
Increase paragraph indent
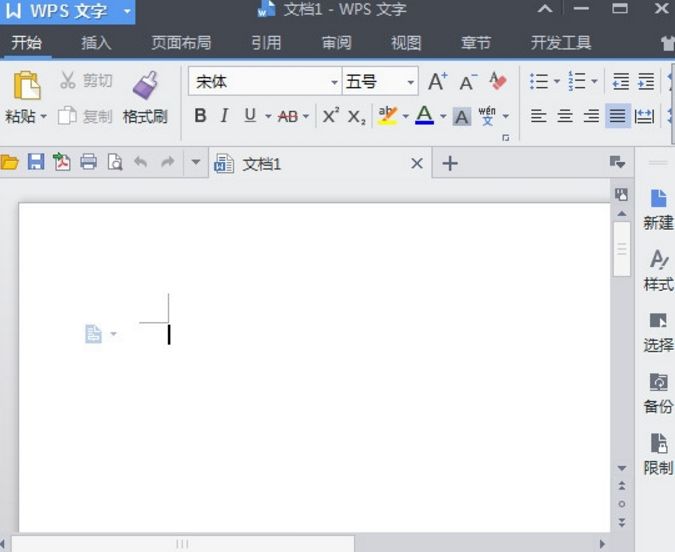[x=646, y=81]
